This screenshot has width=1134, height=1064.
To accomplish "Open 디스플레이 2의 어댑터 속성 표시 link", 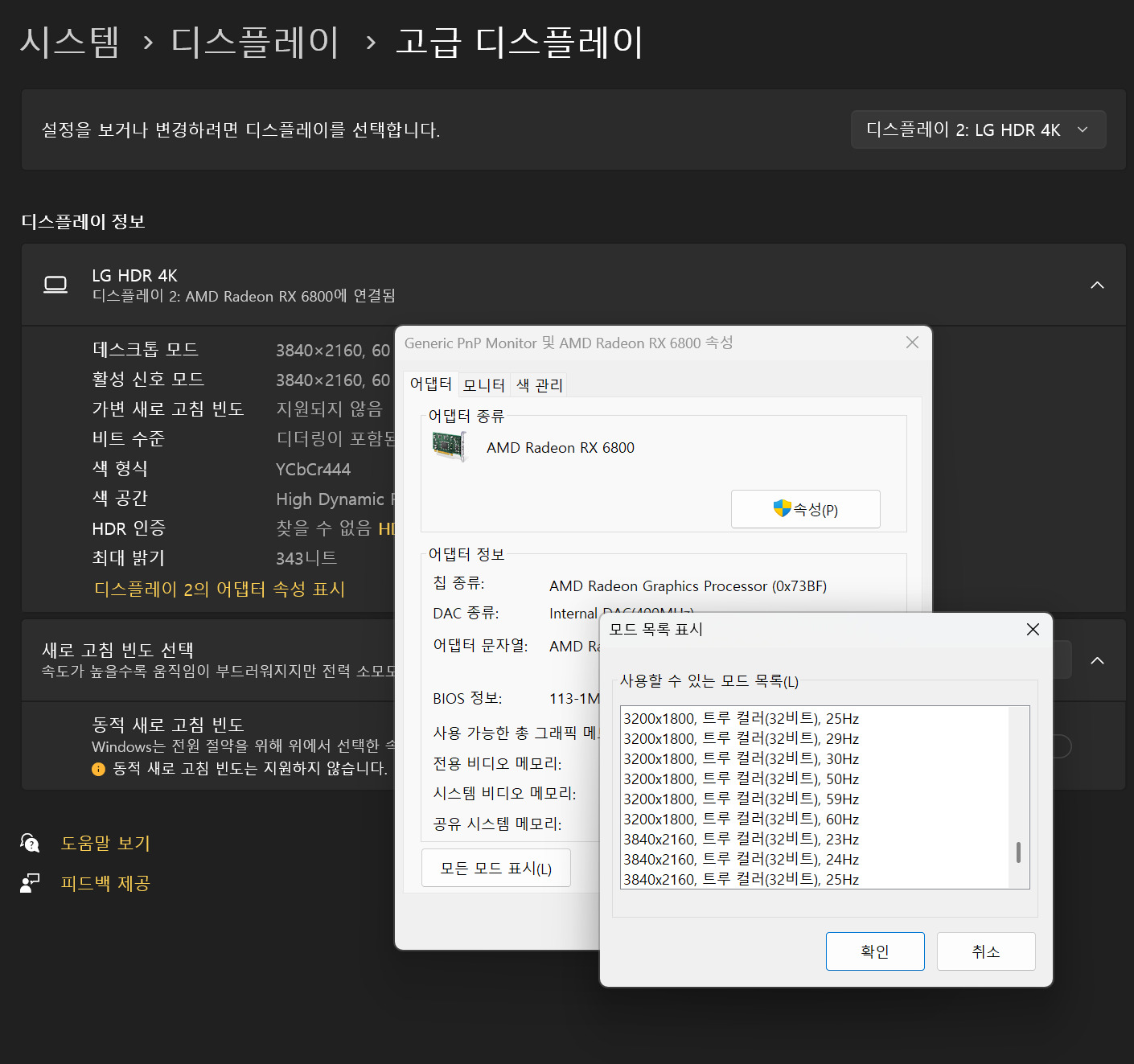I will pyautogui.click(x=220, y=589).
